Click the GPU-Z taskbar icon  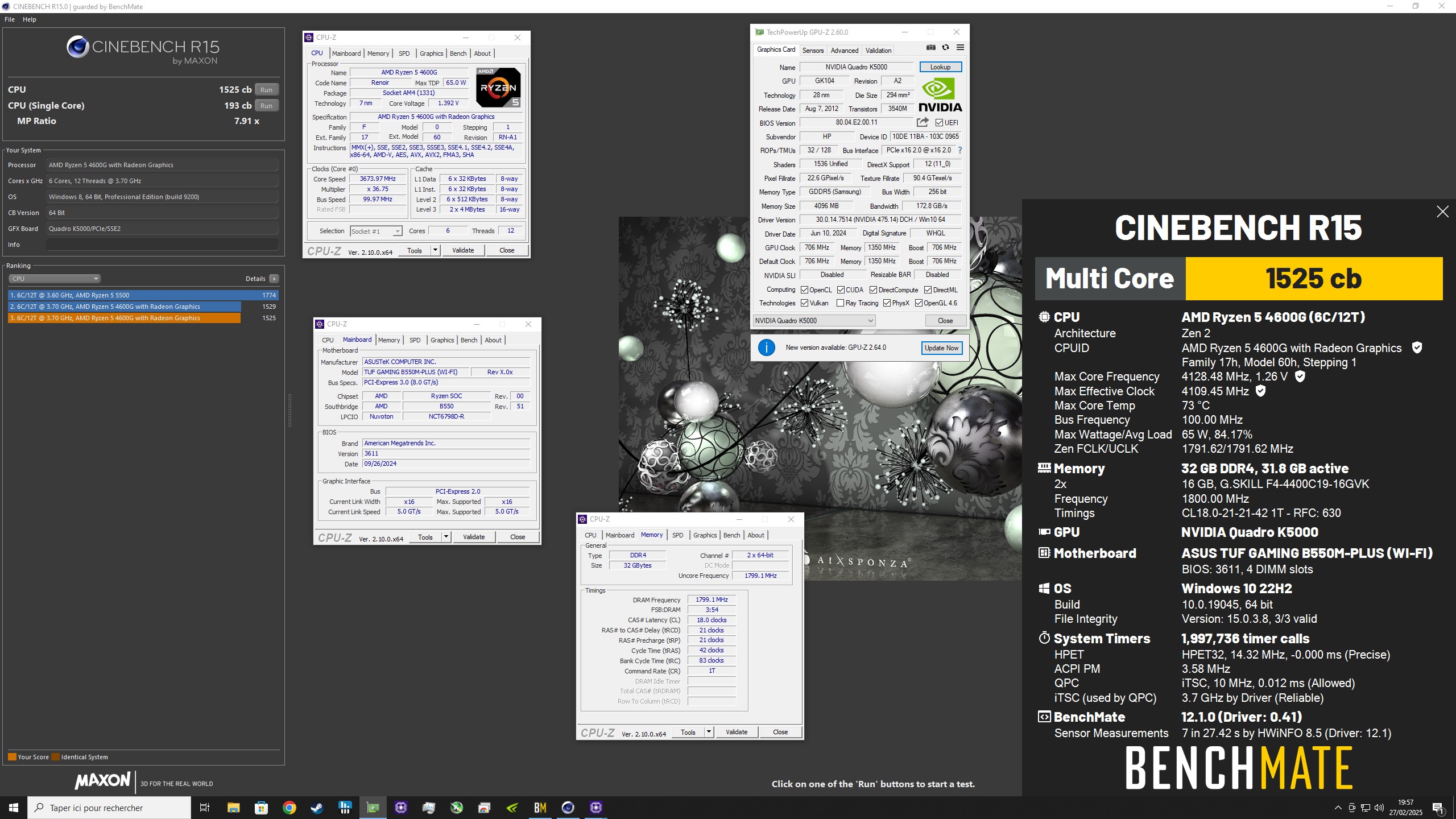point(373,808)
